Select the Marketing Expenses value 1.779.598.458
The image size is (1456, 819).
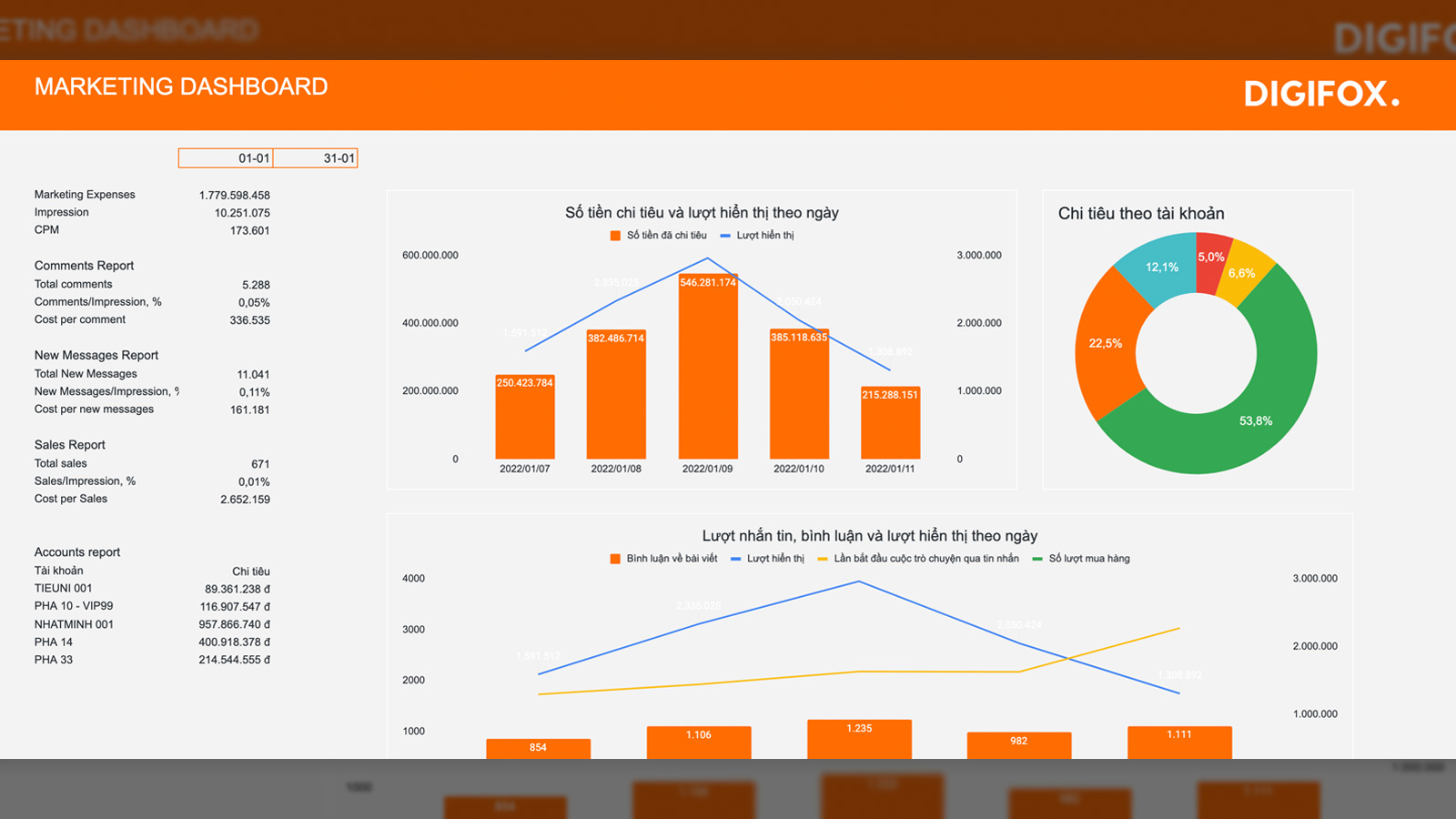pyautogui.click(x=235, y=196)
